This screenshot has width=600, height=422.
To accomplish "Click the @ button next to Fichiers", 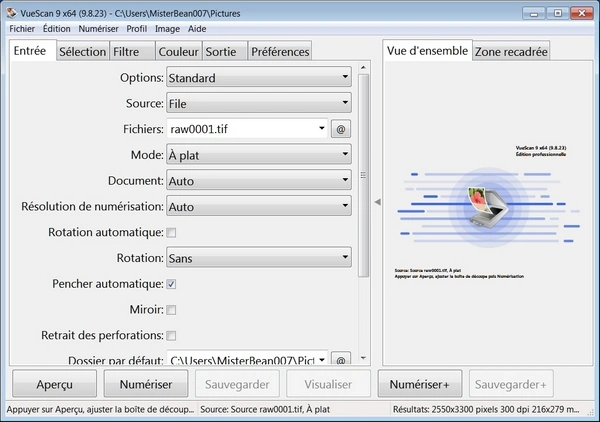I will 340,129.
